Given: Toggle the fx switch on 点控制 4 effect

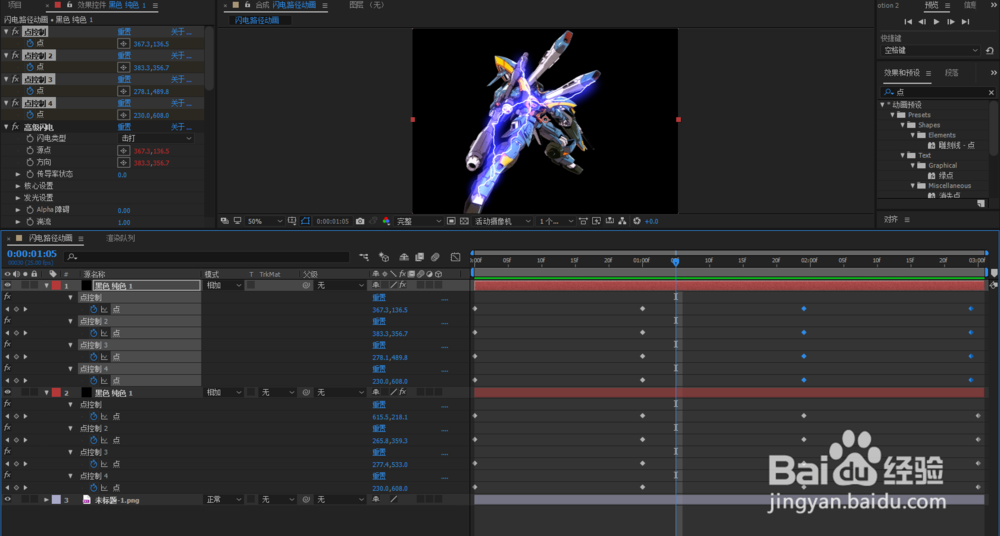Looking at the screenshot, I should (x=15, y=103).
